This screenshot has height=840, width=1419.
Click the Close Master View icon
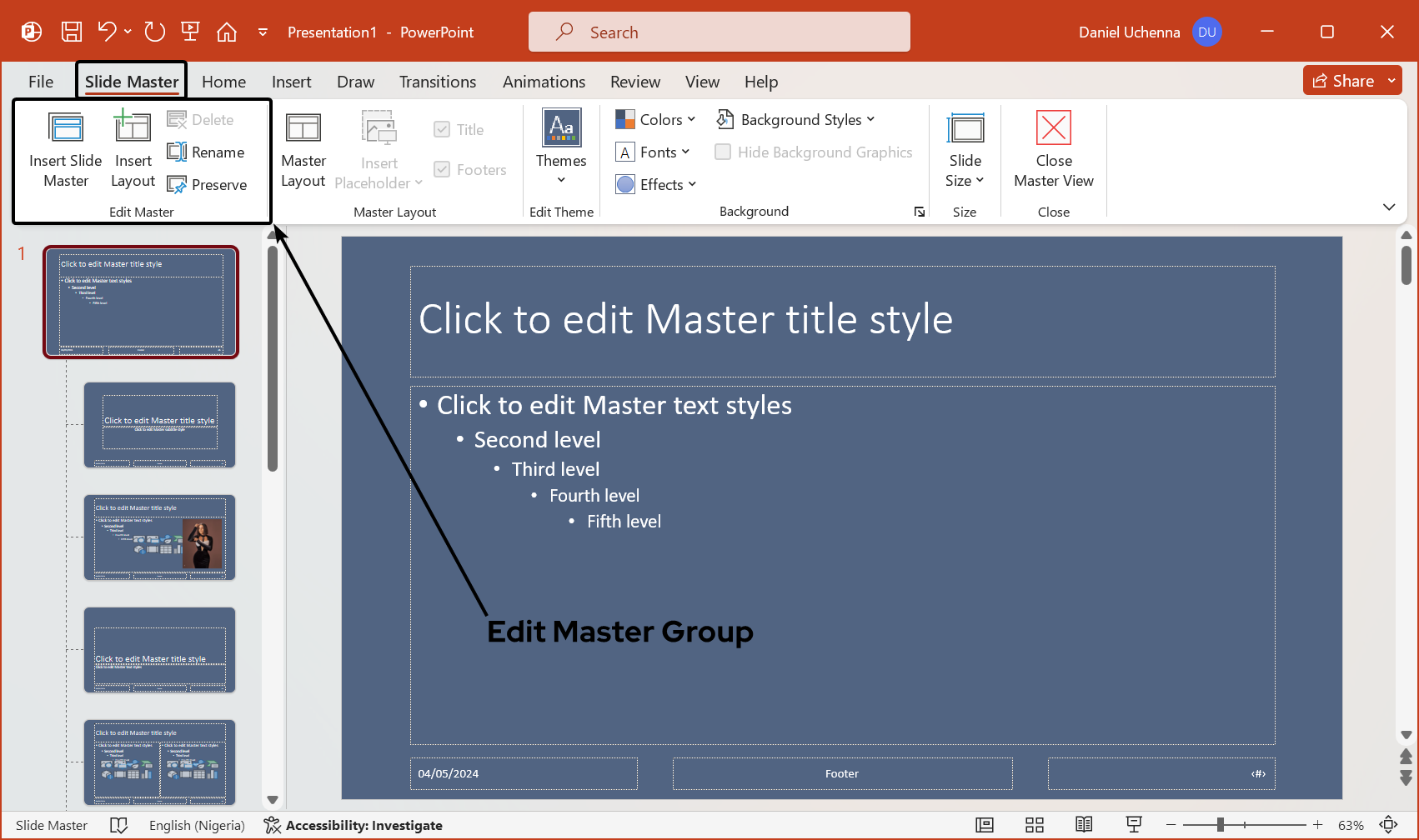(x=1053, y=129)
